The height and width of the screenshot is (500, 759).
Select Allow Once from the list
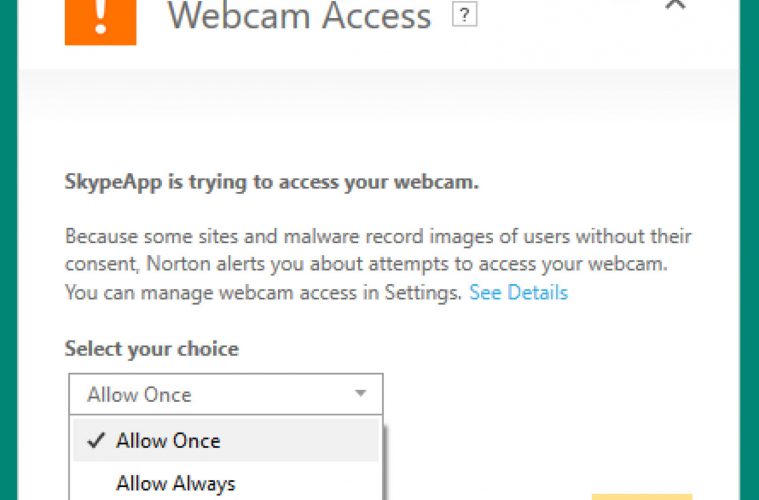click(x=226, y=440)
